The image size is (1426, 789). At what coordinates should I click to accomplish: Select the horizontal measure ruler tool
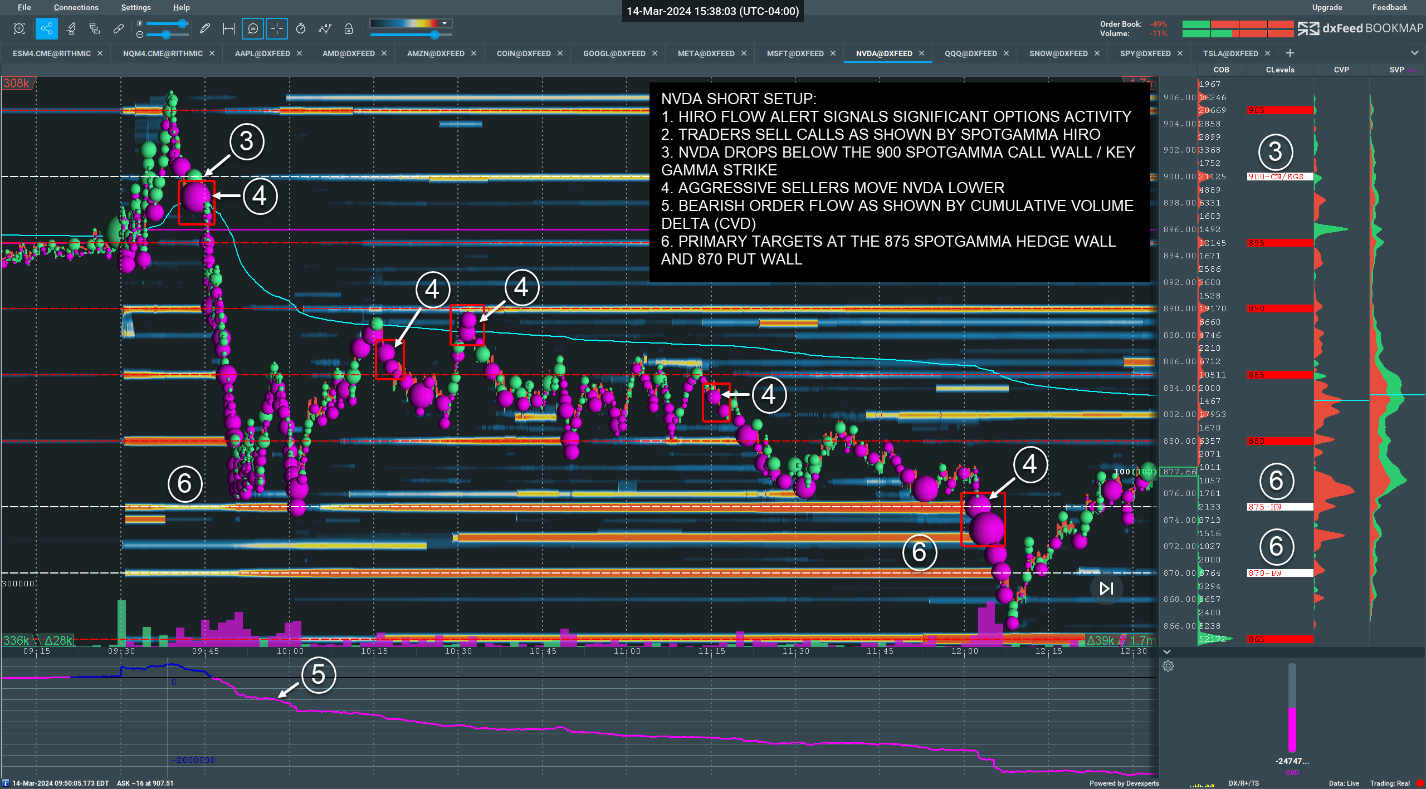pyautogui.click(x=229, y=28)
